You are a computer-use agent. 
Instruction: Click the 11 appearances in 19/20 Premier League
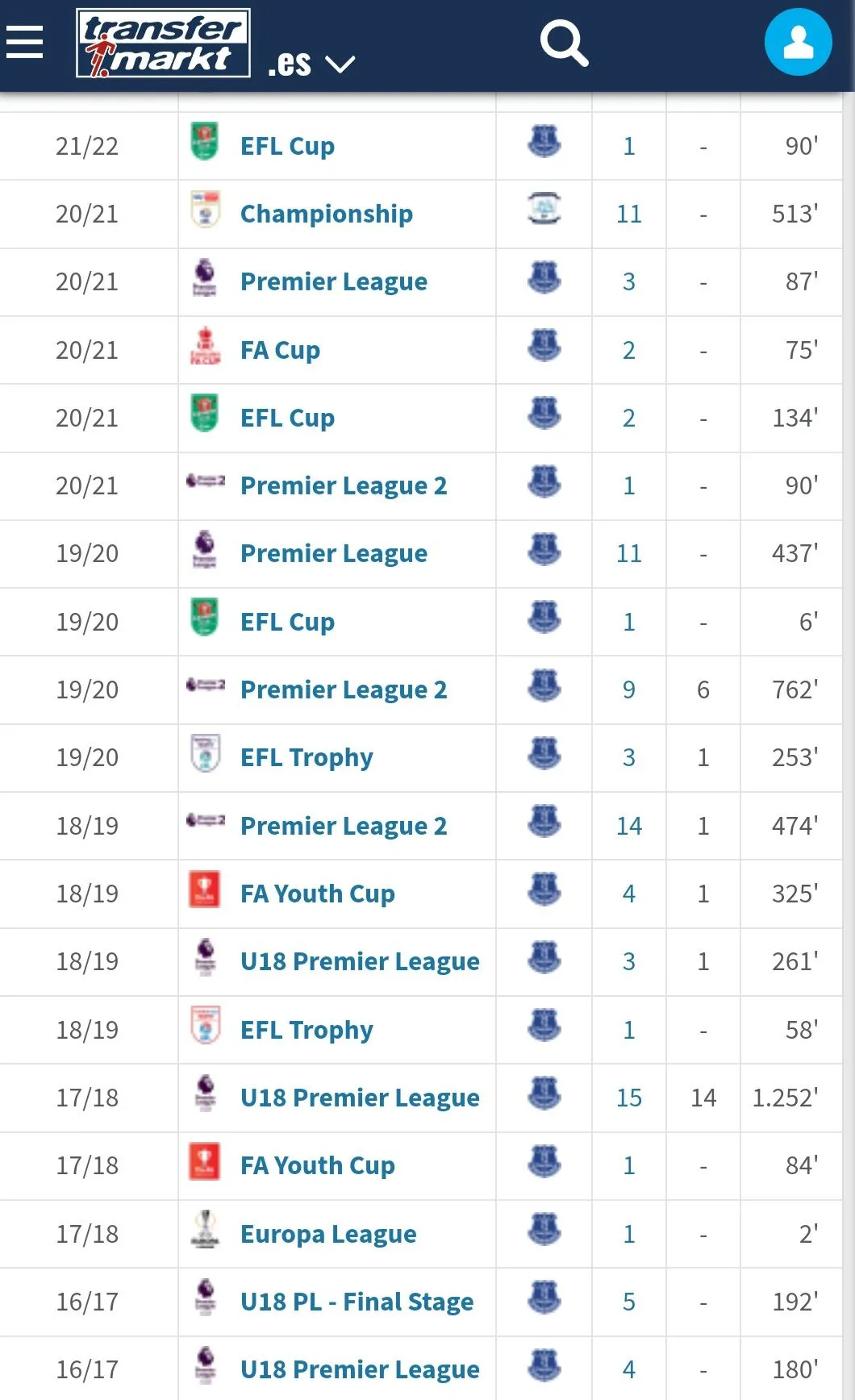tap(629, 553)
